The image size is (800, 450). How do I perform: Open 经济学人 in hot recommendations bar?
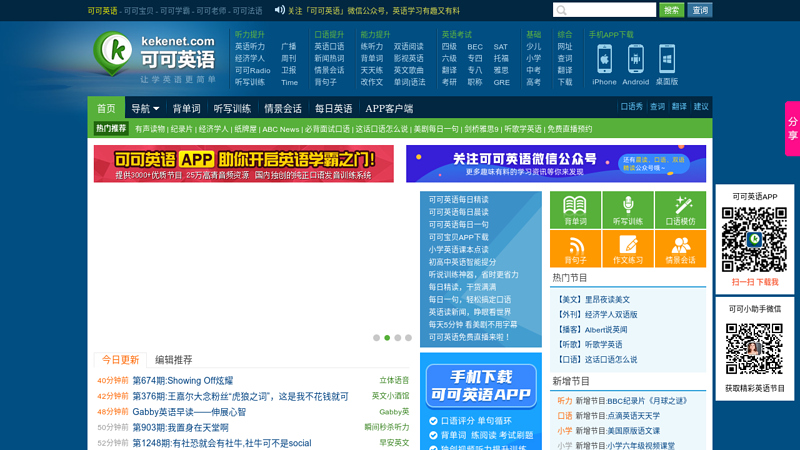point(213,129)
